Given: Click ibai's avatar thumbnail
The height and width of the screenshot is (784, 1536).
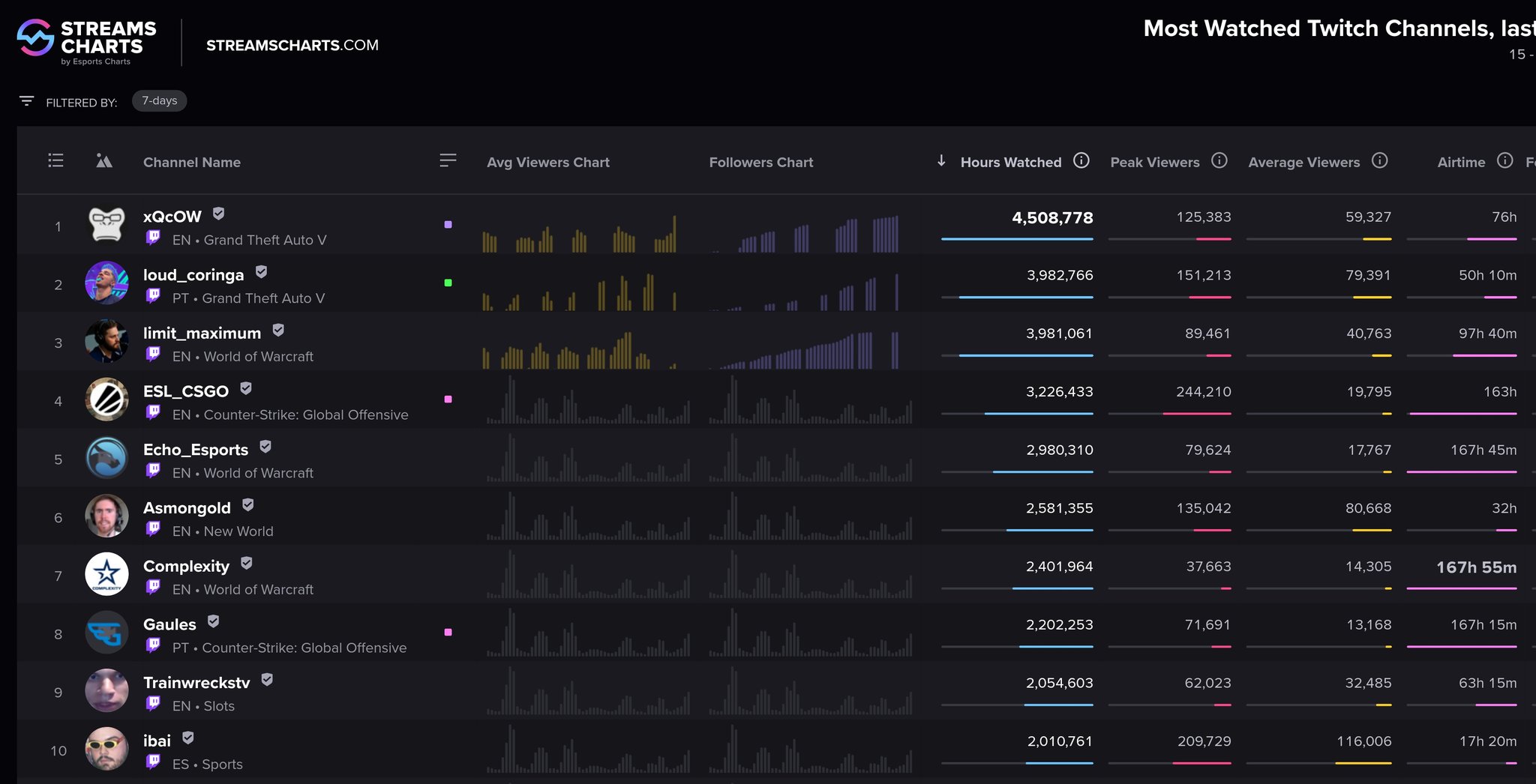Looking at the screenshot, I should click(106, 749).
